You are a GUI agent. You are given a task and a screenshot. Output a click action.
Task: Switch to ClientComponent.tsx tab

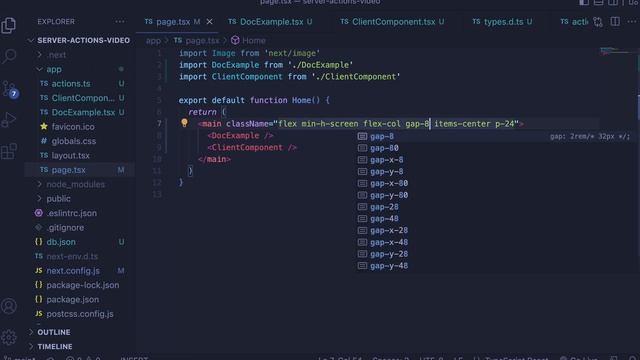click(x=392, y=22)
